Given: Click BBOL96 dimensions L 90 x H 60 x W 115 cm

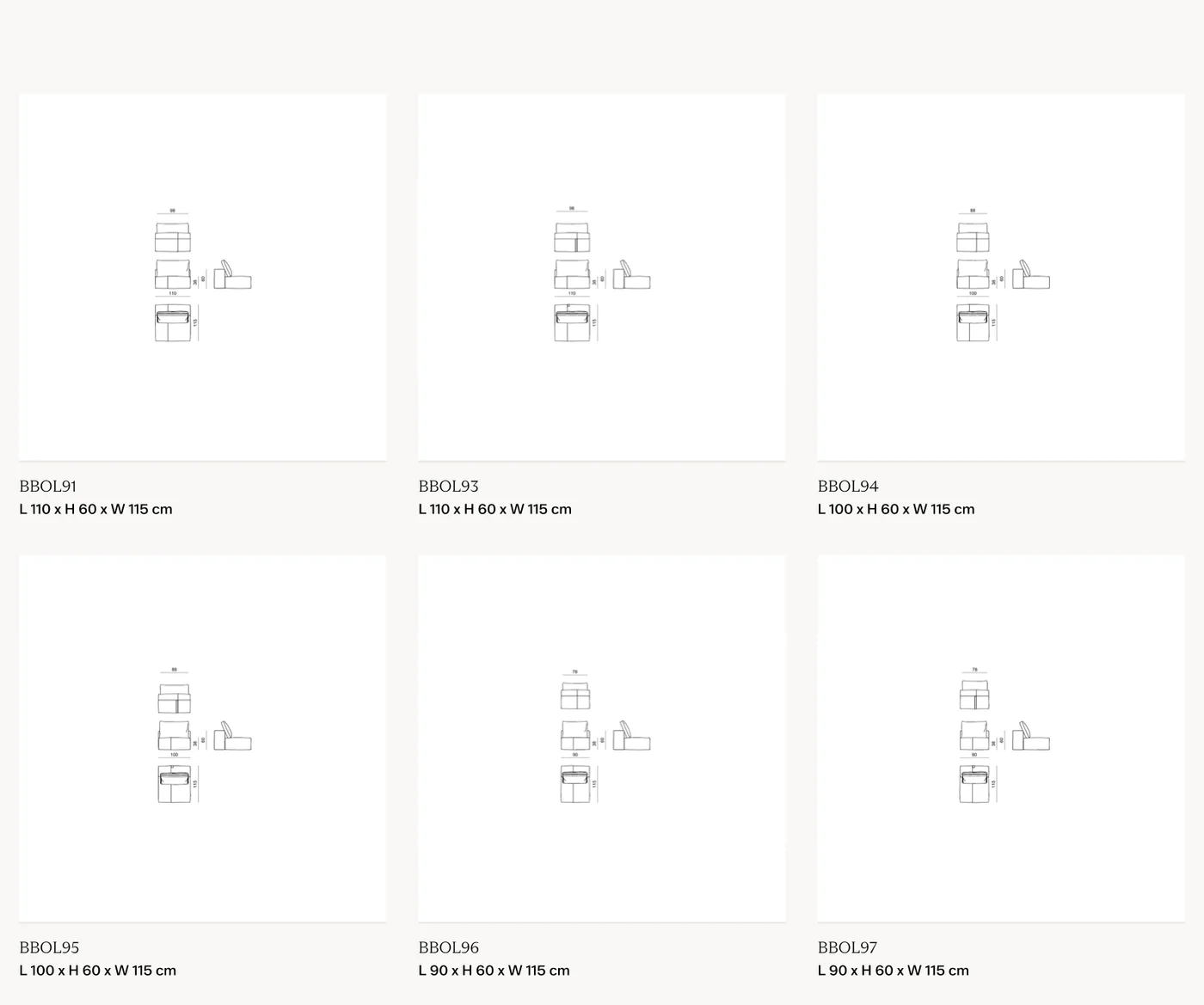Looking at the screenshot, I should 494,971.
